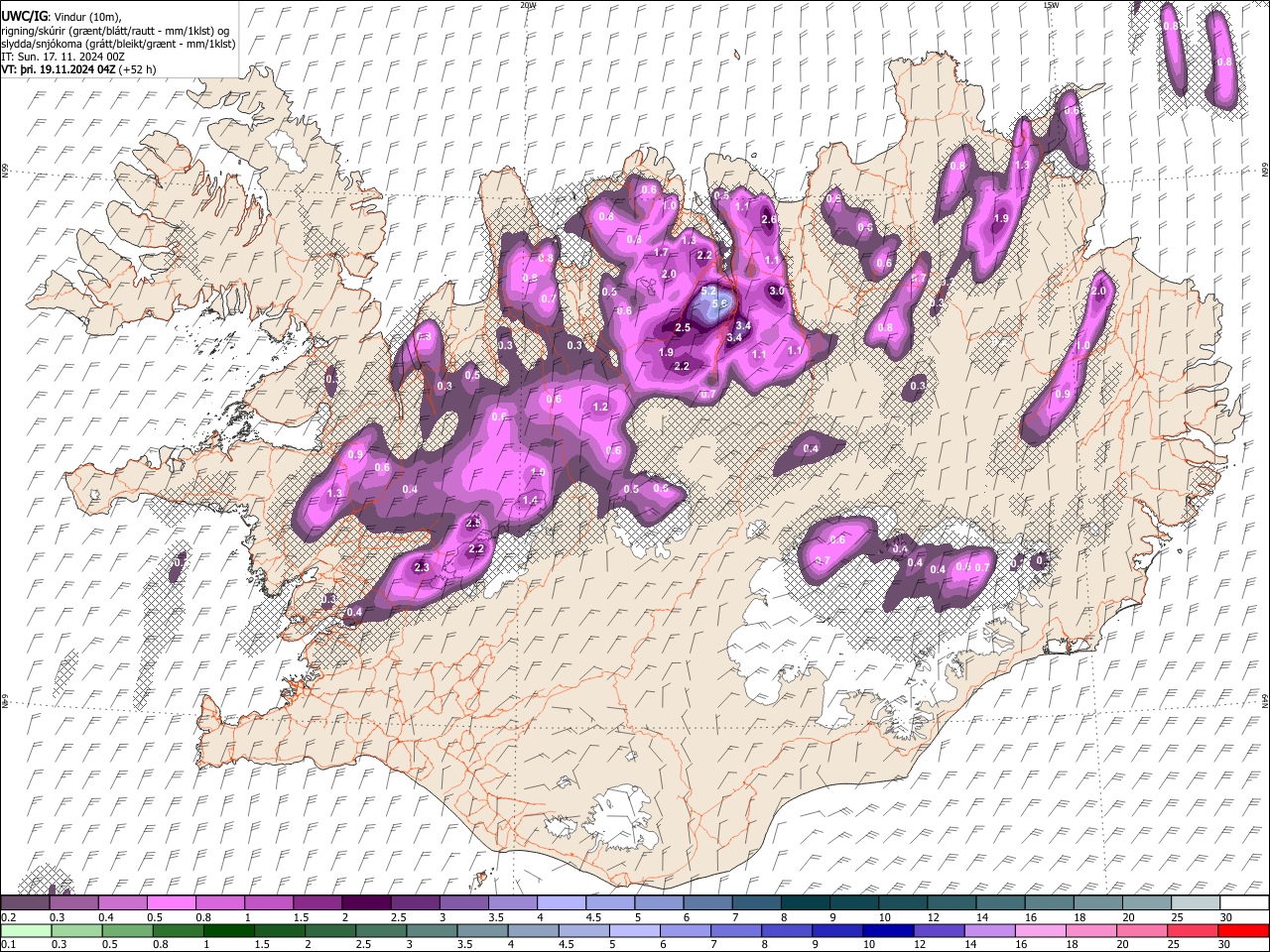Viewport: 1270px width, 952px height.
Task: Click the upper legend swatch between 12 and 14
Action: (952, 903)
